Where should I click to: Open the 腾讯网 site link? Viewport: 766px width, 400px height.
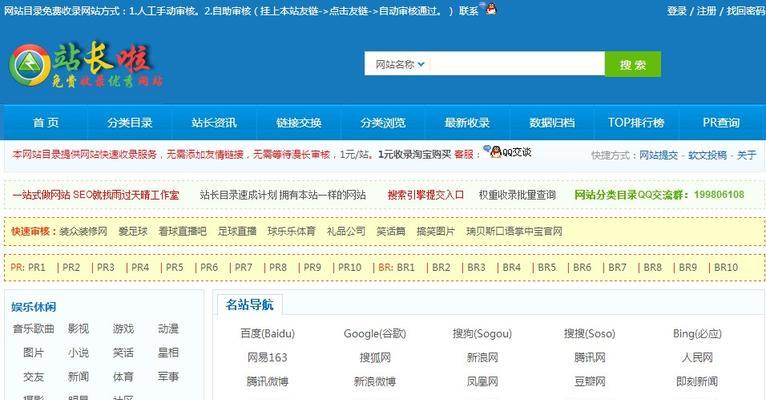click(590, 358)
